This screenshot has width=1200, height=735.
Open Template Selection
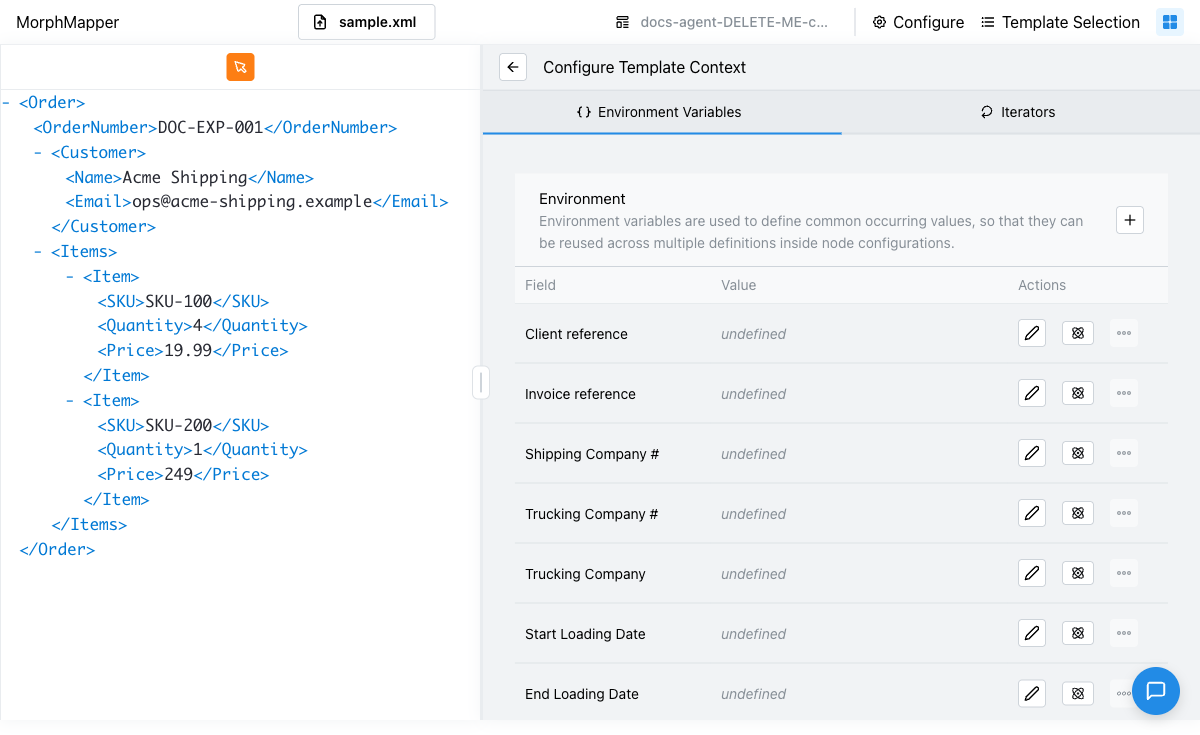pyautogui.click(x=1061, y=22)
